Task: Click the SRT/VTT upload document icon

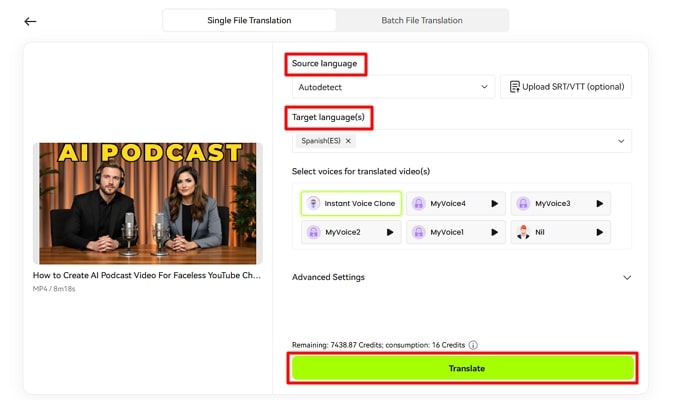Action: (x=515, y=87)
